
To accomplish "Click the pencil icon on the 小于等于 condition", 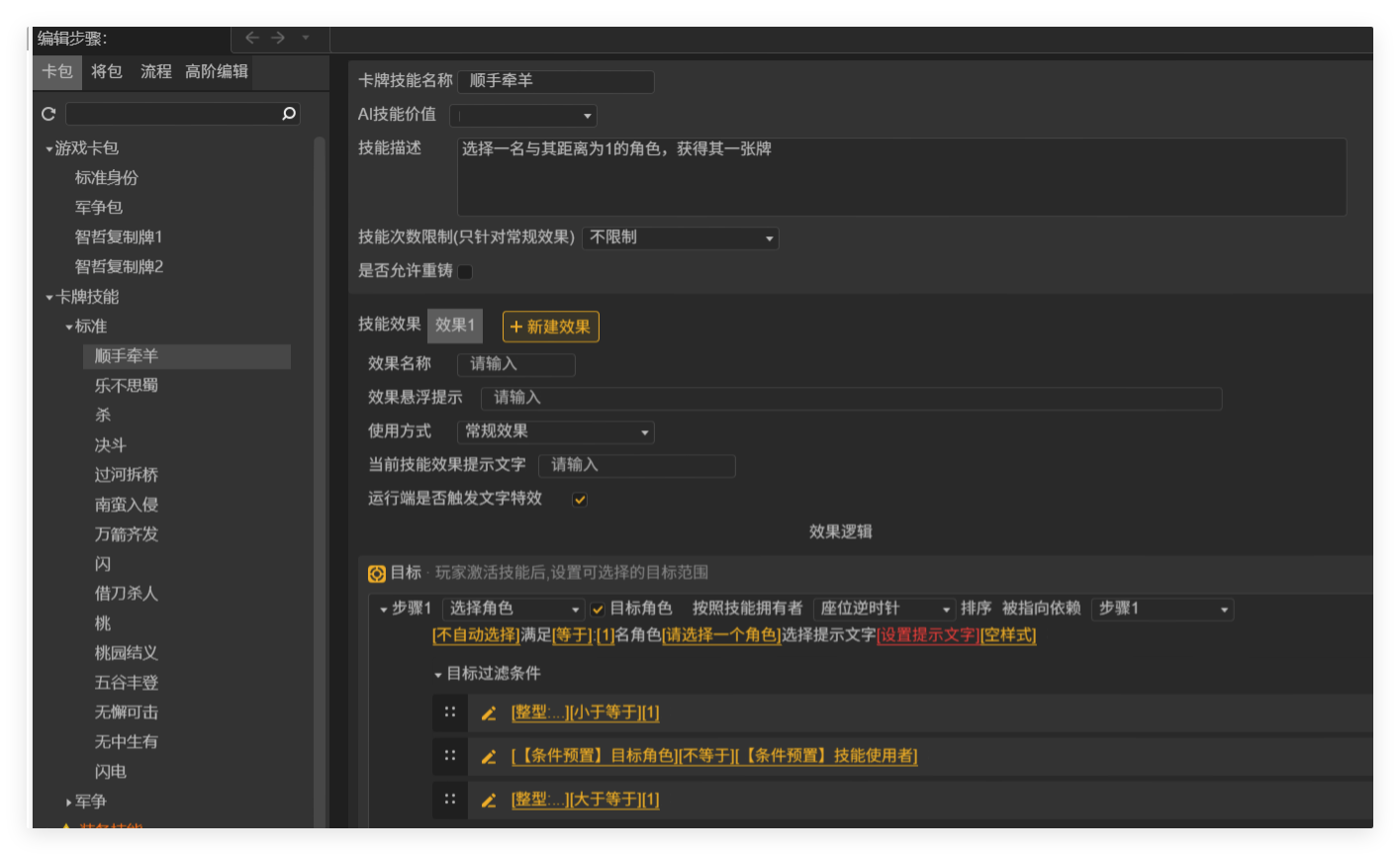I will tap(489, 712).
